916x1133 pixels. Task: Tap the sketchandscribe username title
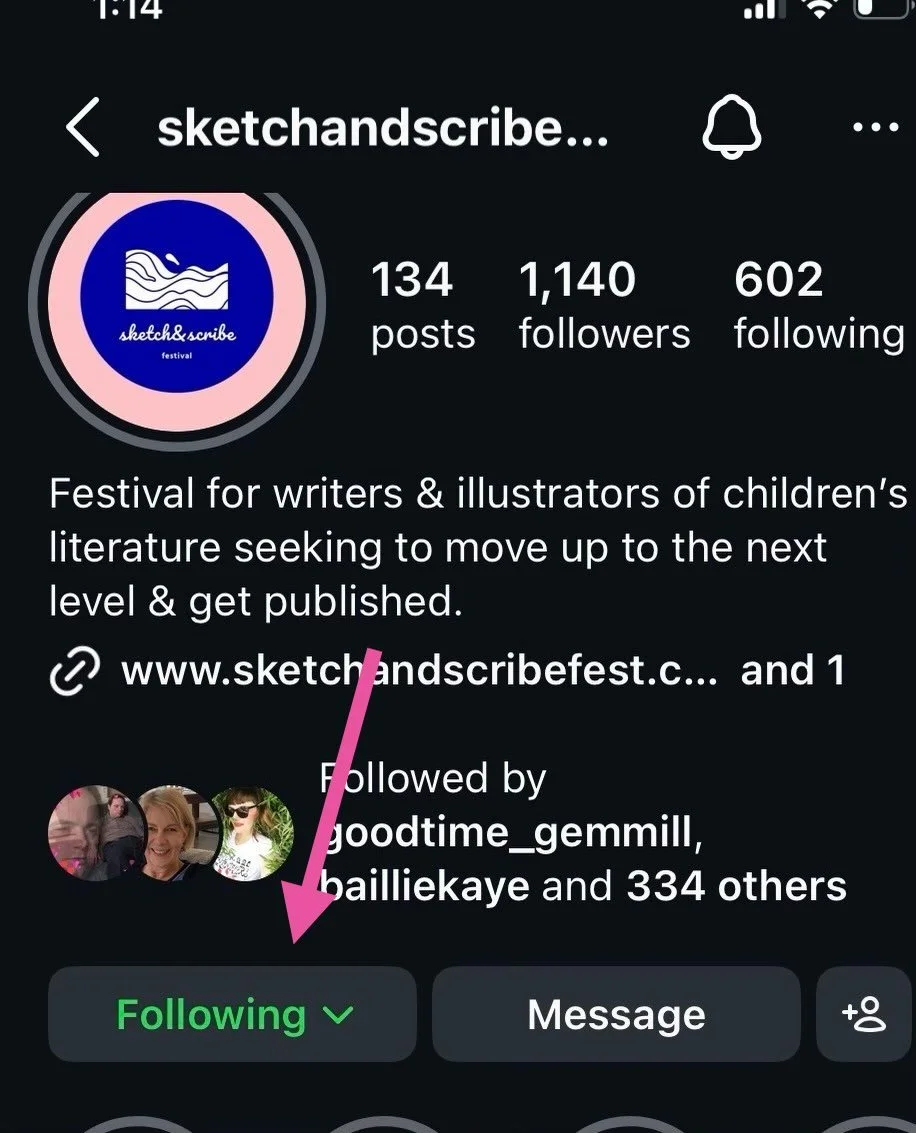tap(383, 128)
